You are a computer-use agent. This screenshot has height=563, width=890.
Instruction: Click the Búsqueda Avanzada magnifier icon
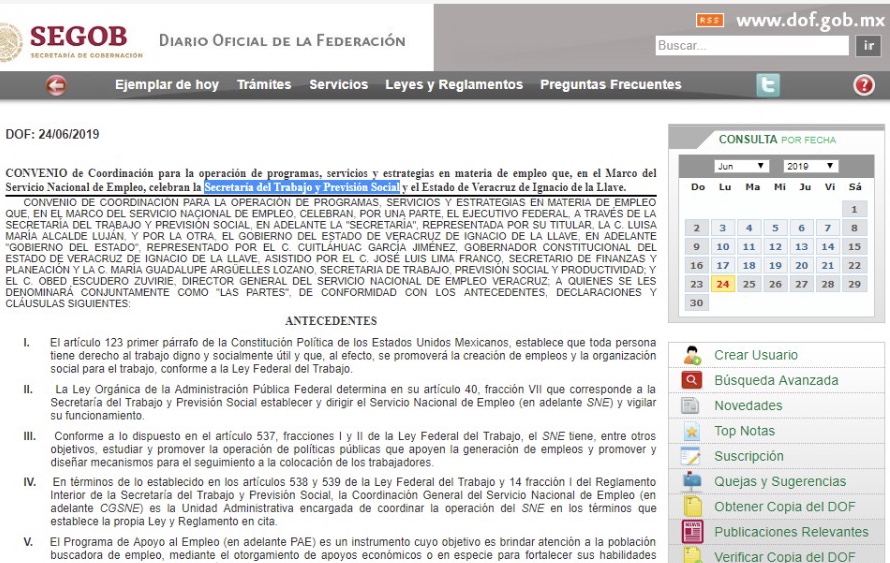(692, 380)
